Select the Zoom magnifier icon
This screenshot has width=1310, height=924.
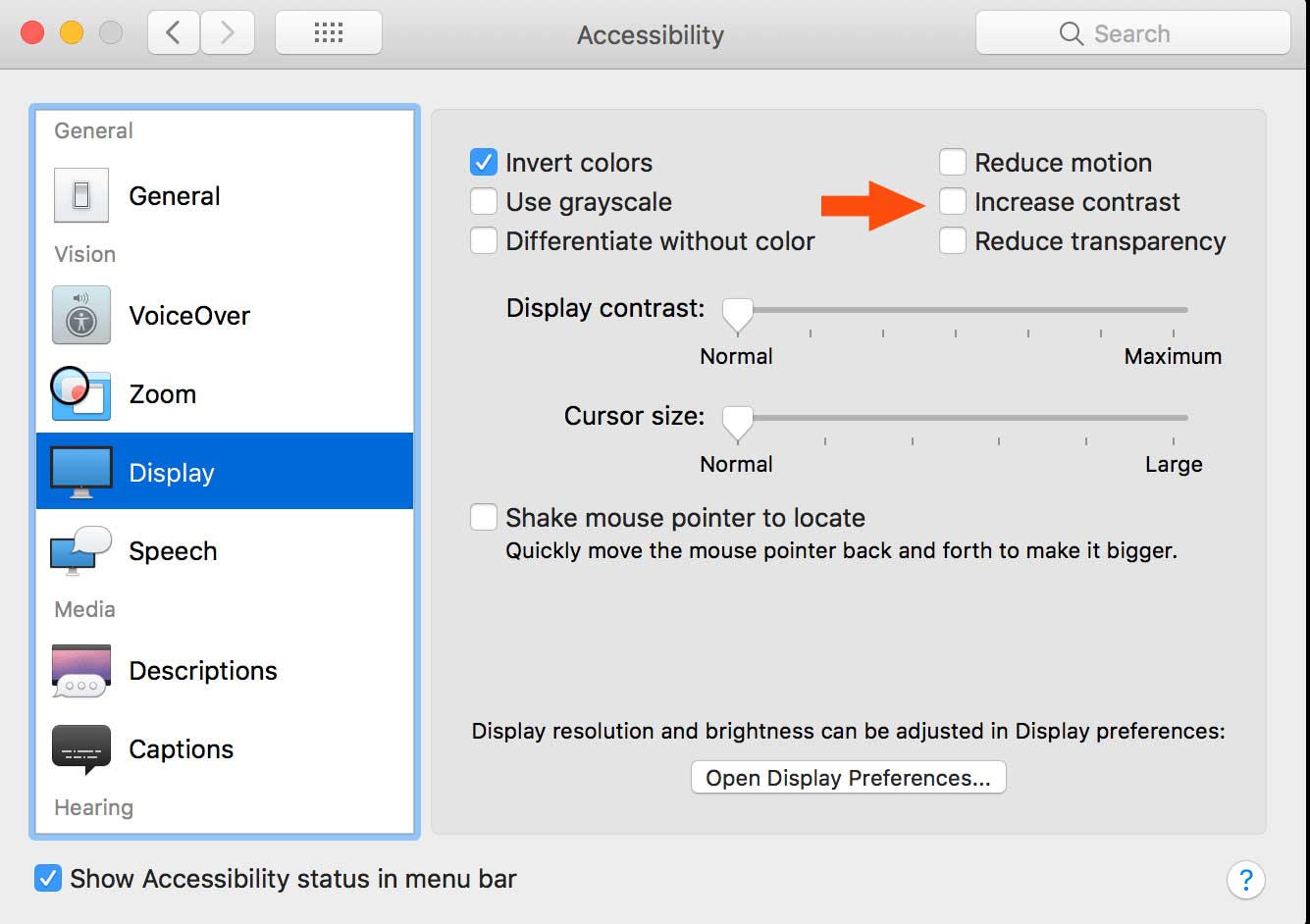pos(80,393)
